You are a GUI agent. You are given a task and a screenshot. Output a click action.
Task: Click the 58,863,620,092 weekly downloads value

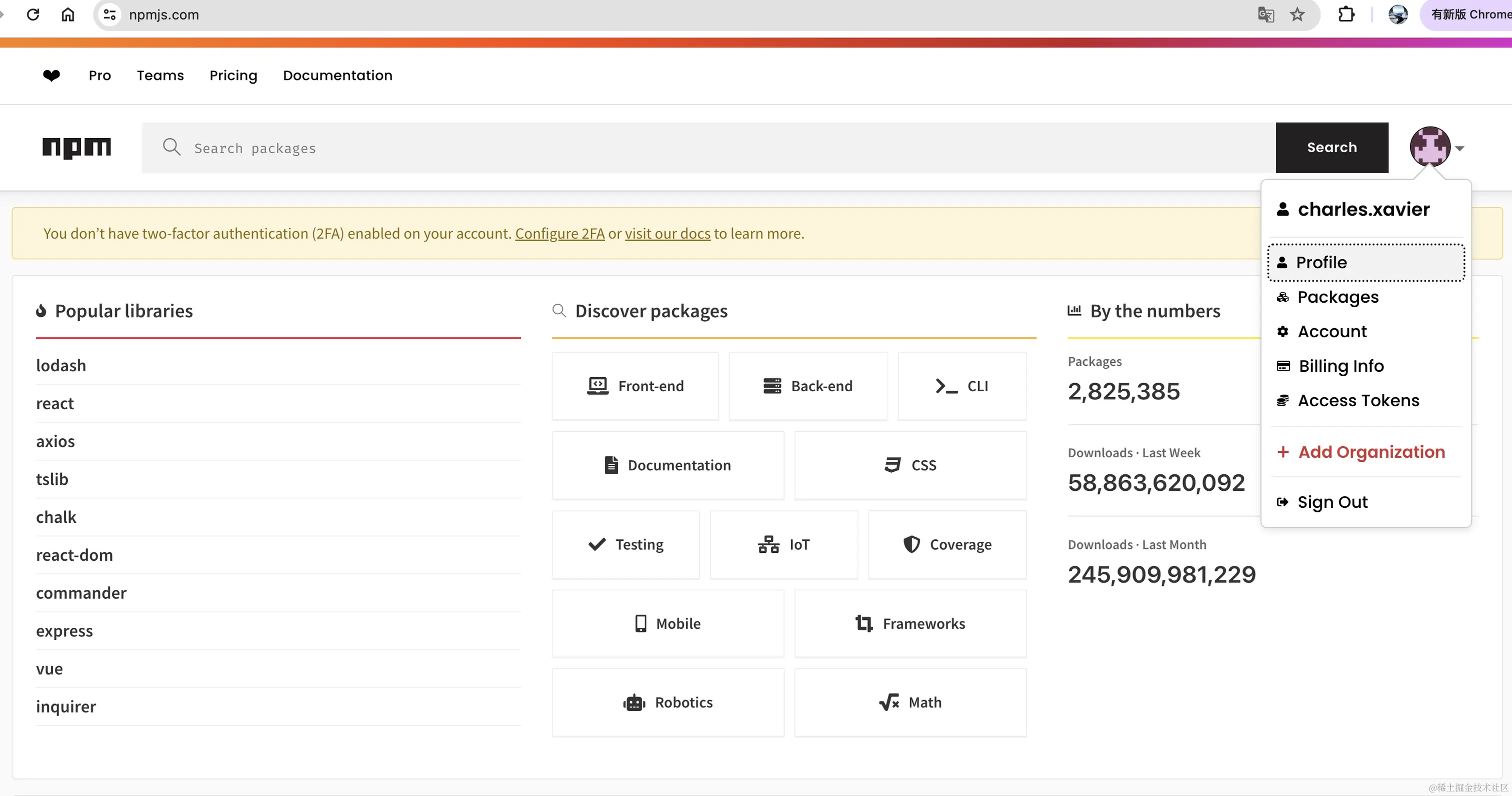[x=1156, y=483]
